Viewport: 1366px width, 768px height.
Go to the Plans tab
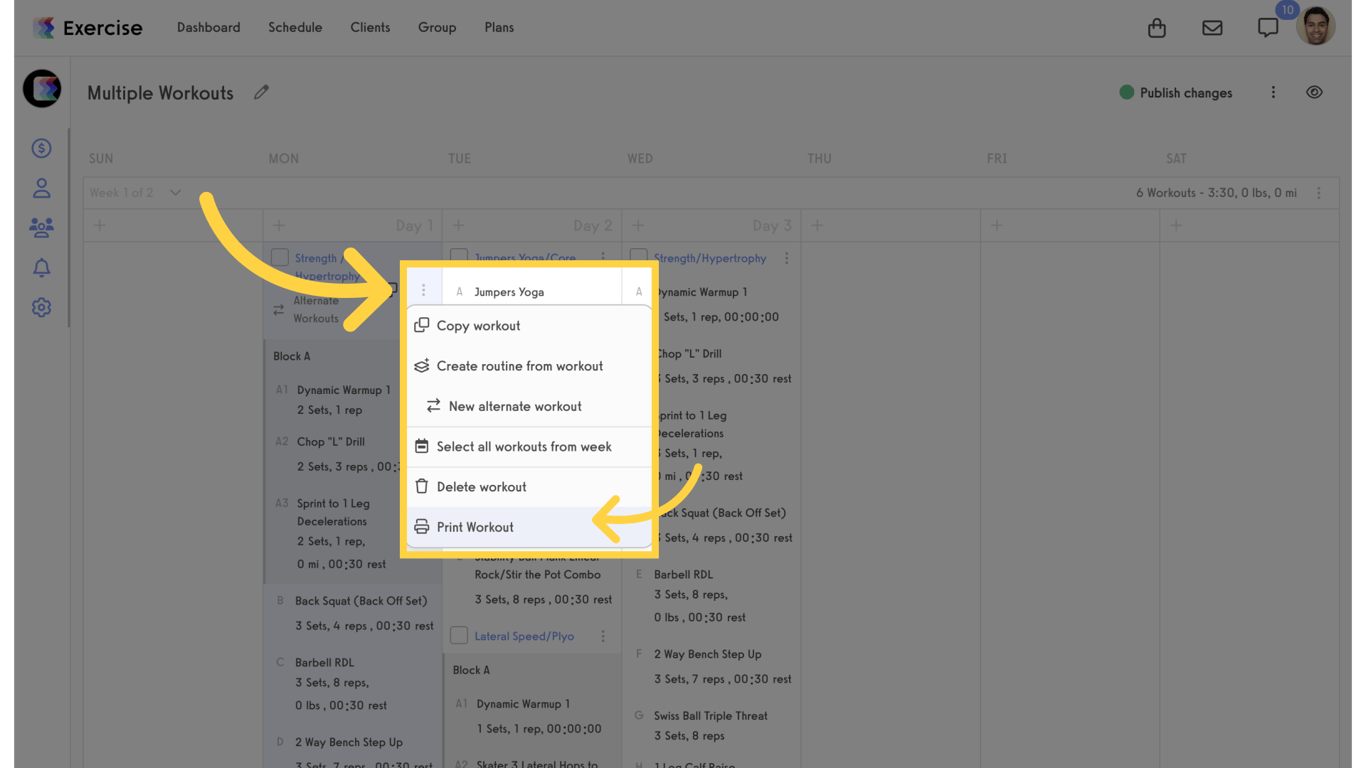pyautogui.click(x=499, y=28)
